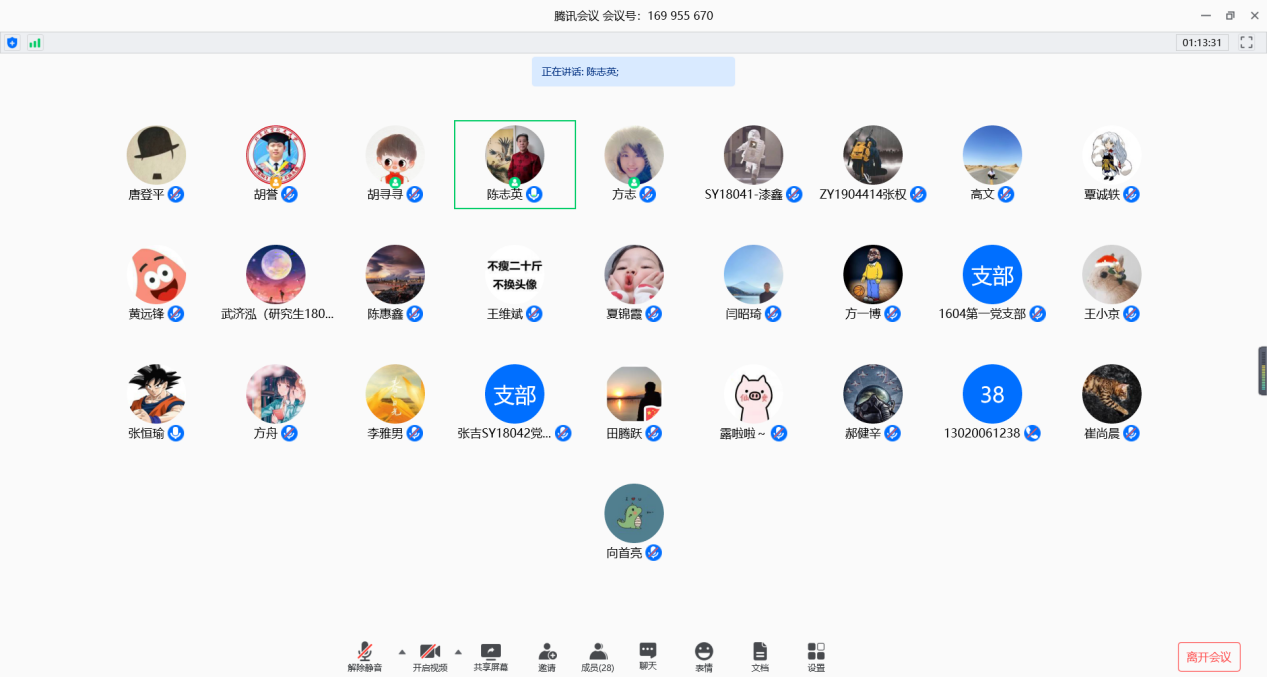Viewport: 1267px width, 677px height.
Task: Open the 表情 emoji reactions
Action: [x=704, y=651]
